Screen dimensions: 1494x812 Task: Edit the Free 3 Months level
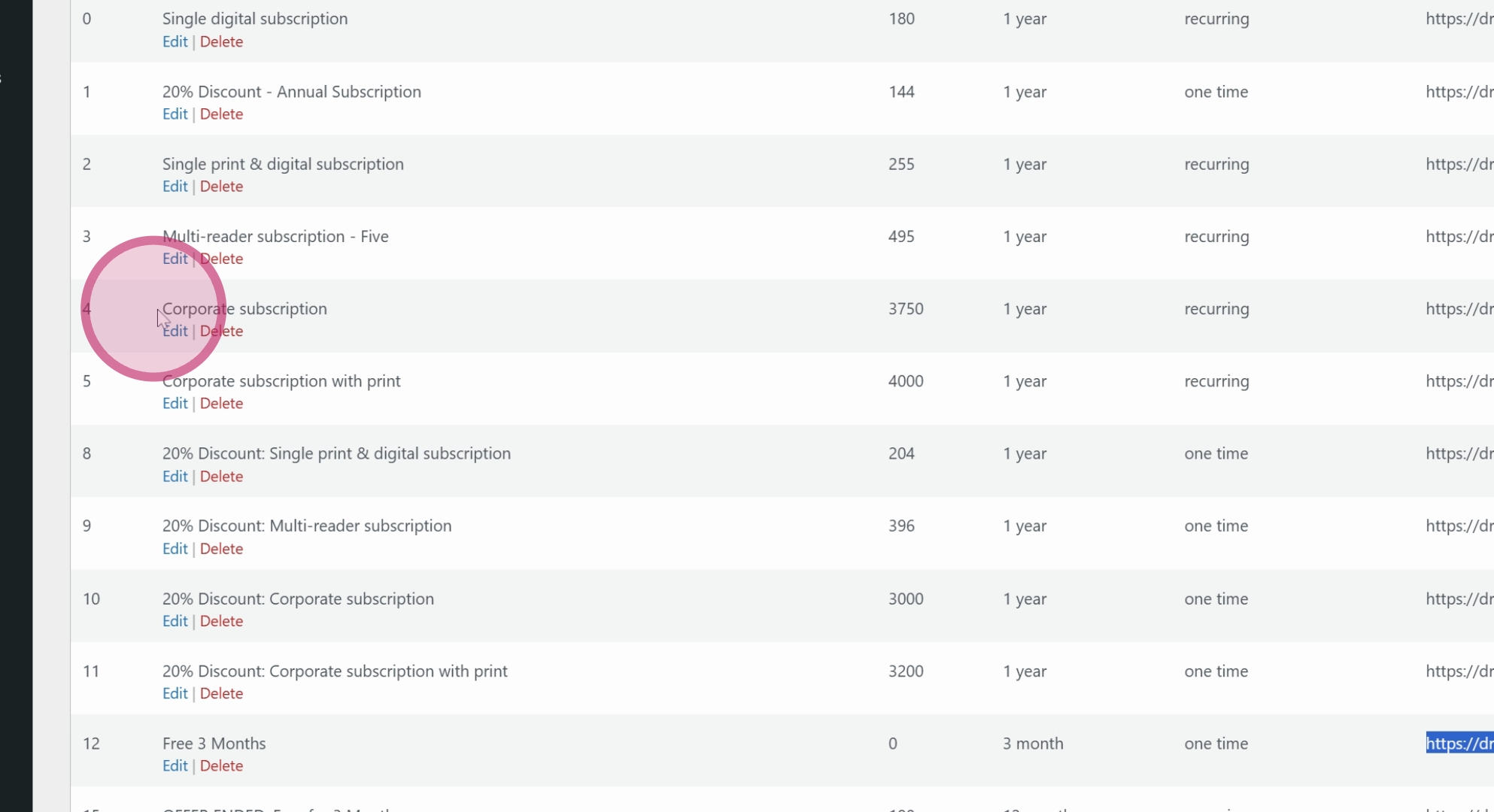click(x=175, y=766)
